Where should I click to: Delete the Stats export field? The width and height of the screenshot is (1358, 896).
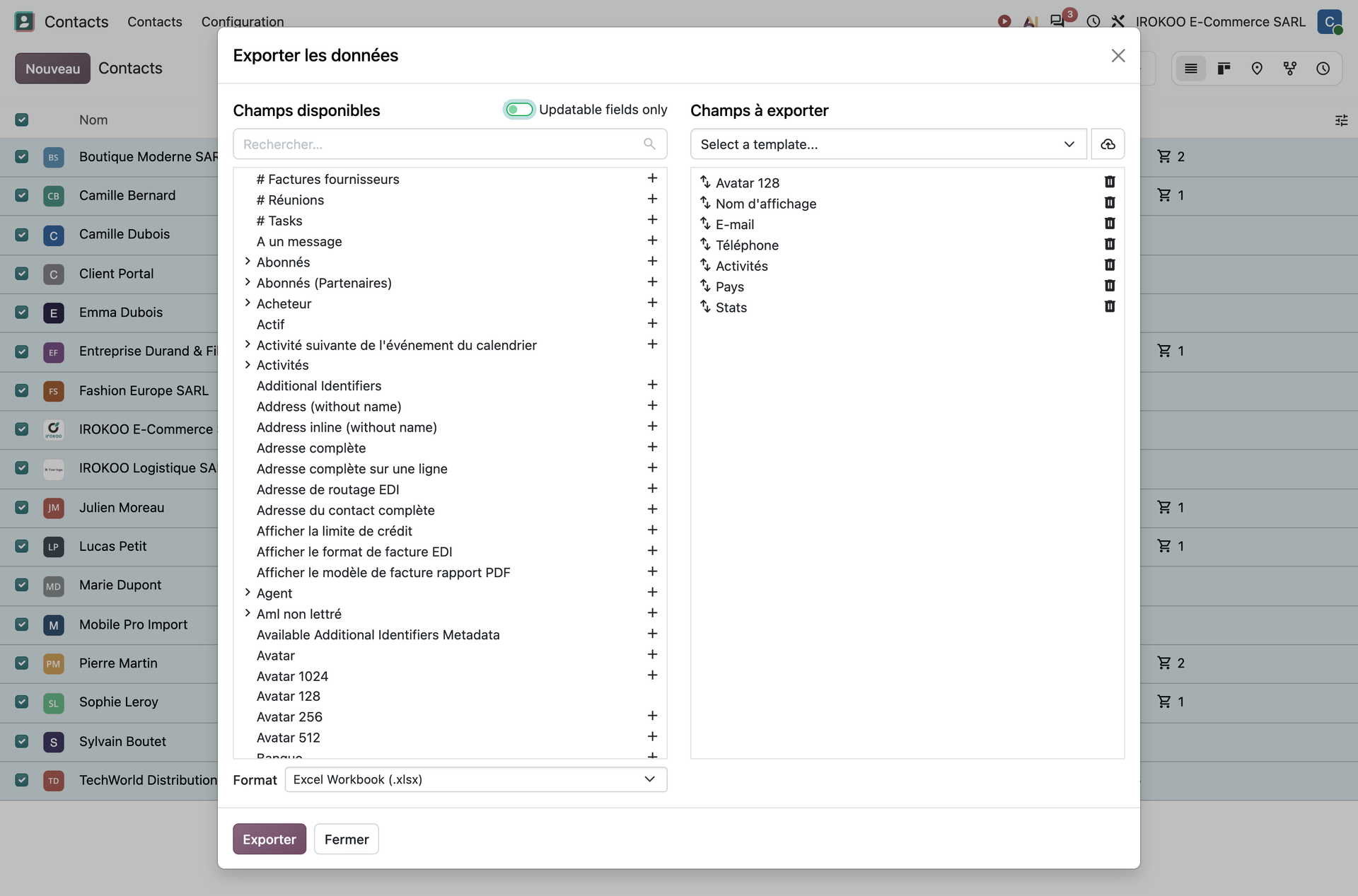(x=1109, y=306)
